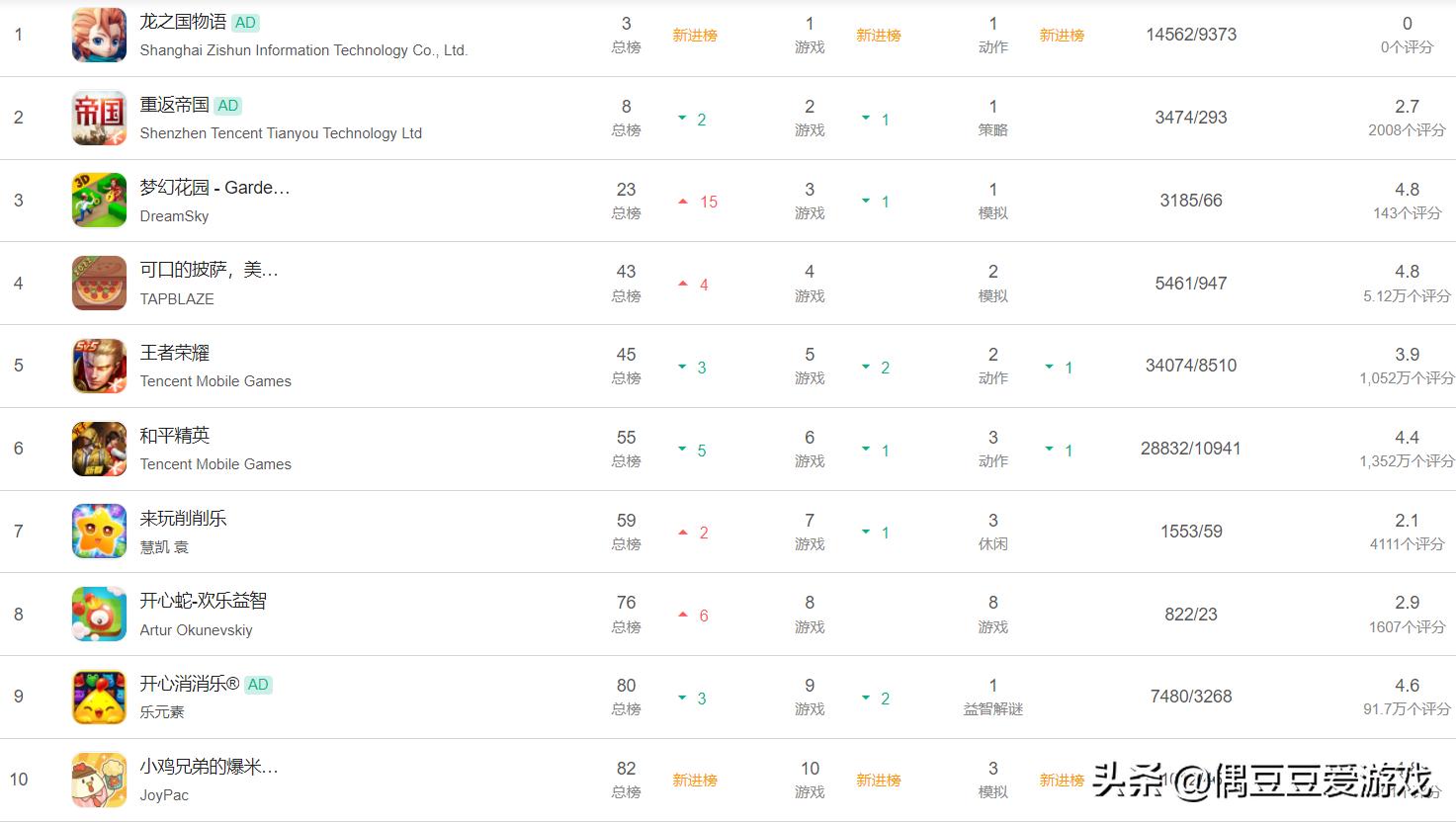
Task: Click the red up 6 change for 开心蛇-欢乐益智
Action: (694, 616)
